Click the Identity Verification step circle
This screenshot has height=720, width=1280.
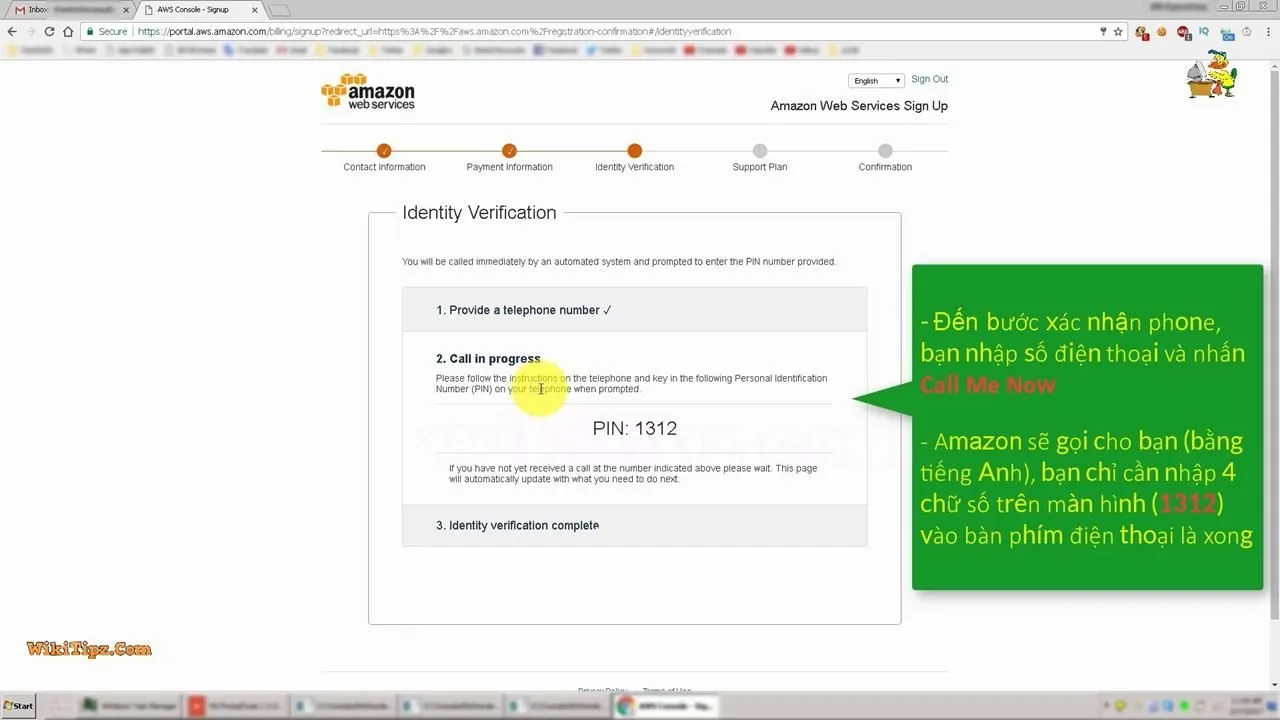coord(634,151)
